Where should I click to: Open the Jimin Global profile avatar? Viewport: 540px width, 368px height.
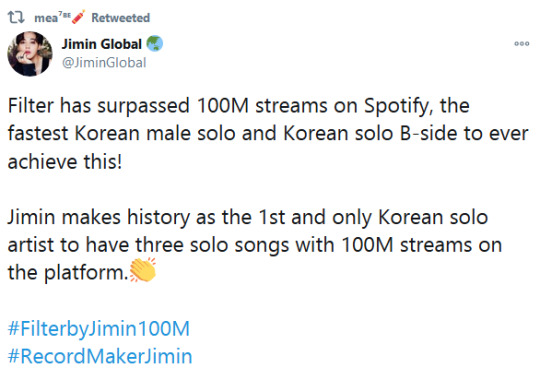point(30,54)
